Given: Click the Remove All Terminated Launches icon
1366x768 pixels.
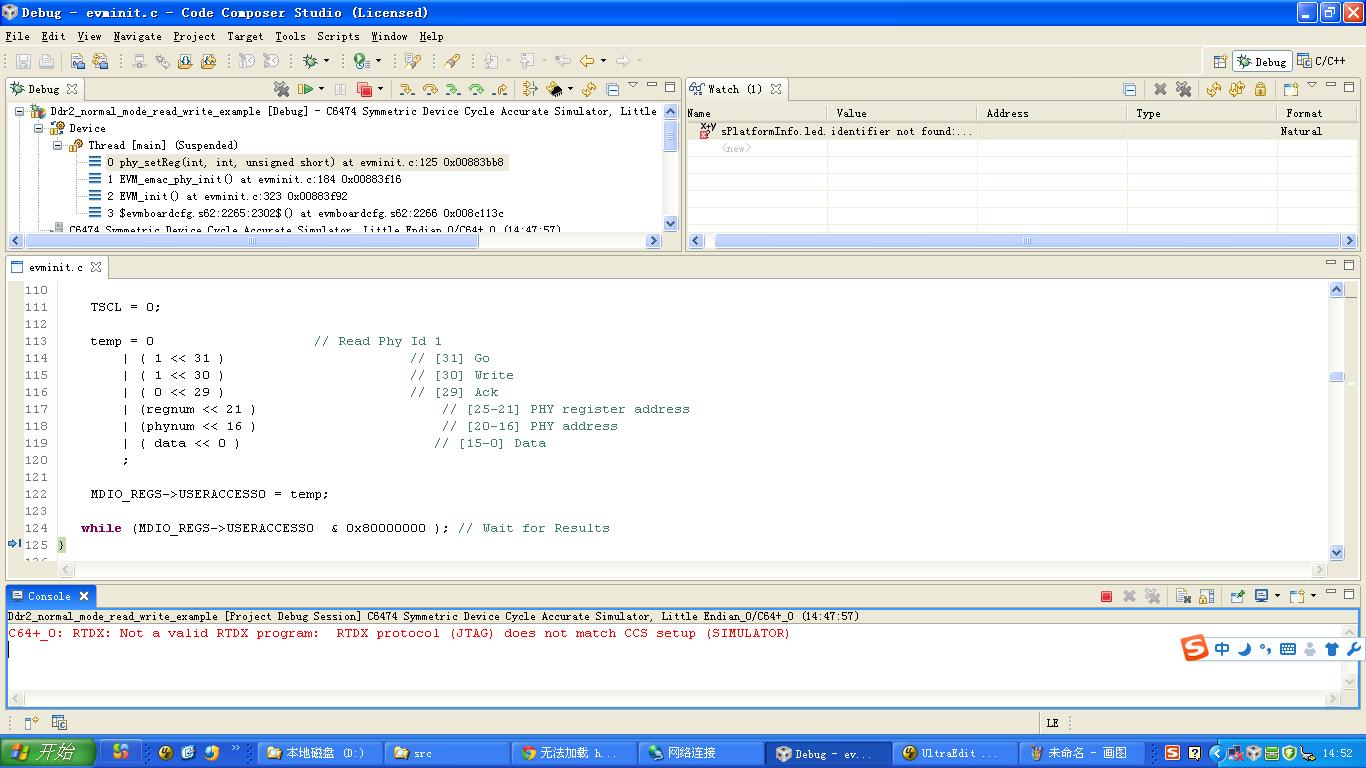Looking at the screenshot, I should coord(281,89).
